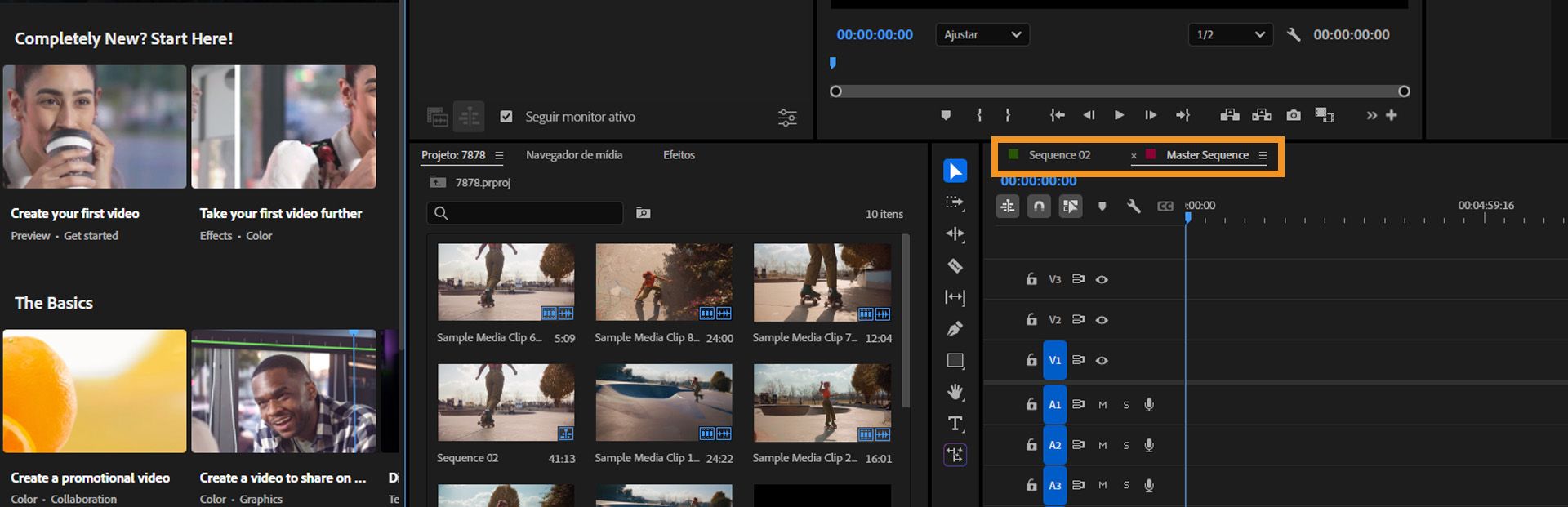
Task: Open the program monitor button editor plus icon
Action: (1392, 115)
